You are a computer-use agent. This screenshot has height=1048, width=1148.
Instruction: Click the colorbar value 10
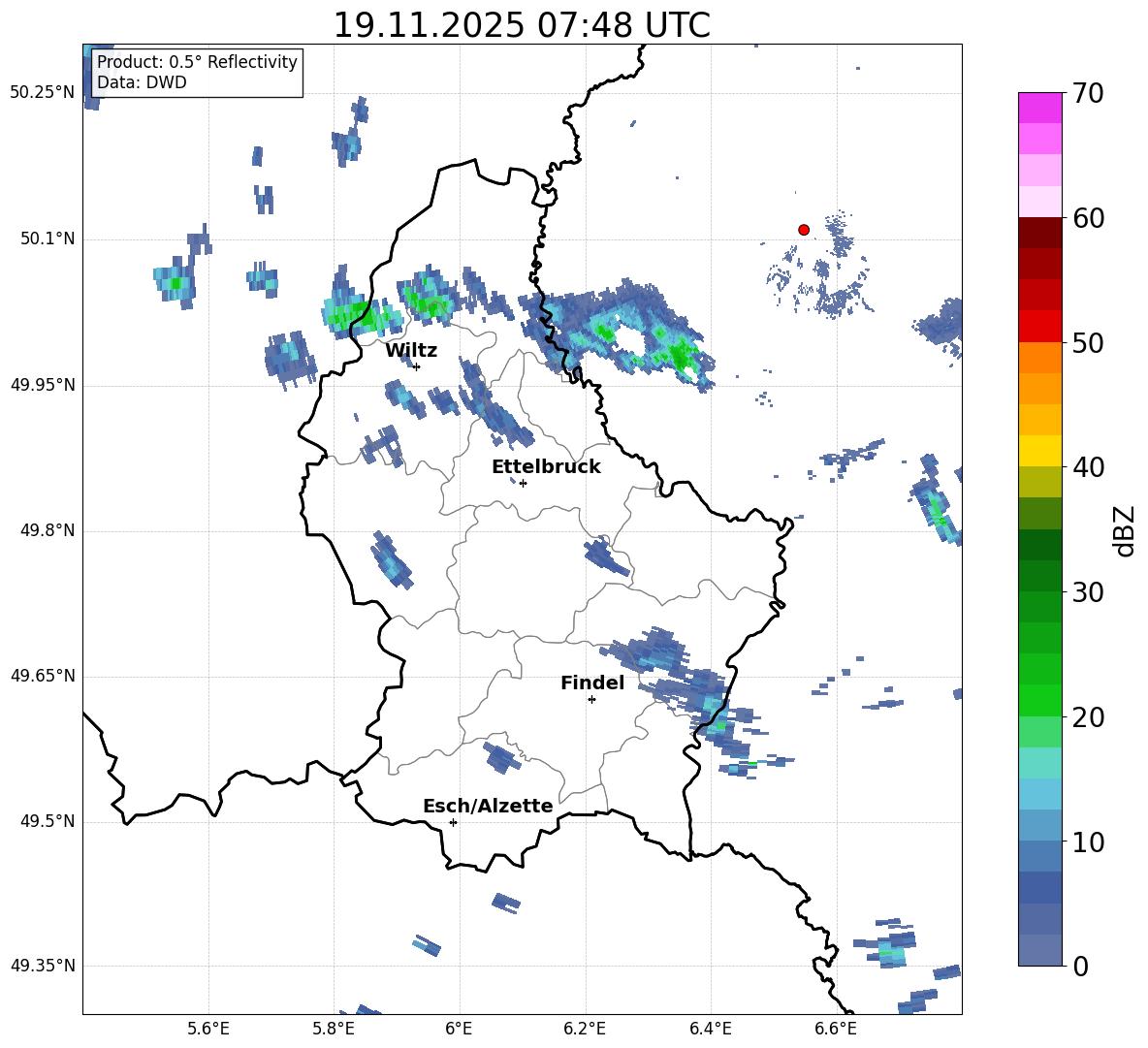[1087, 842]
